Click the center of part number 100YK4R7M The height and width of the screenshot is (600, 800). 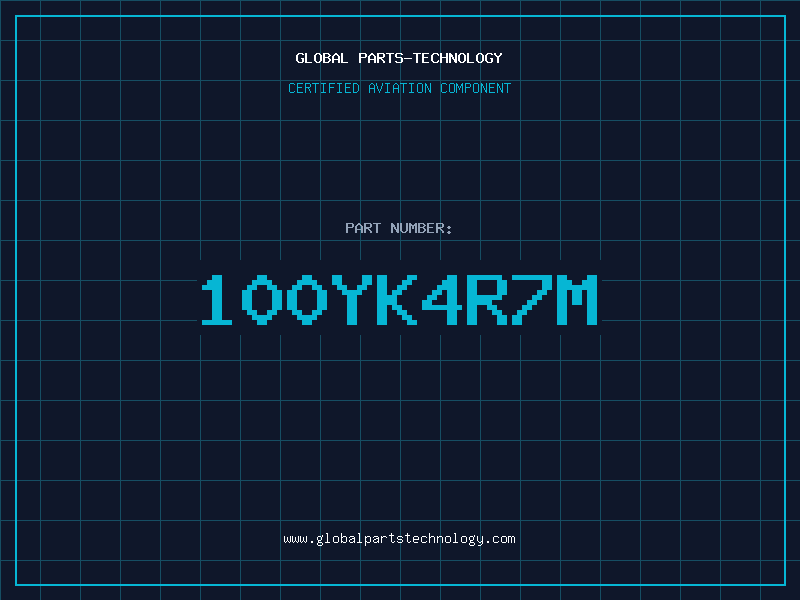pyautogui.click(x=399, y=300)
